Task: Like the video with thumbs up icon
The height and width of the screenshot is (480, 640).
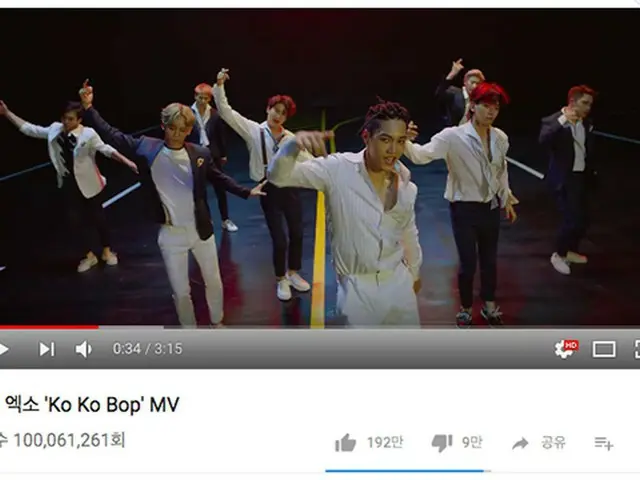Action: tap(345, 443)
